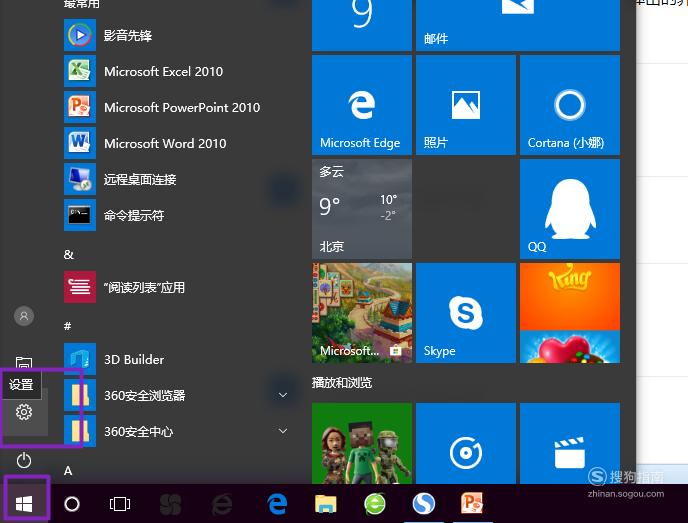Open Task View on the taskbar
Screen dimensions: 688x523
[x=120, y=504]
